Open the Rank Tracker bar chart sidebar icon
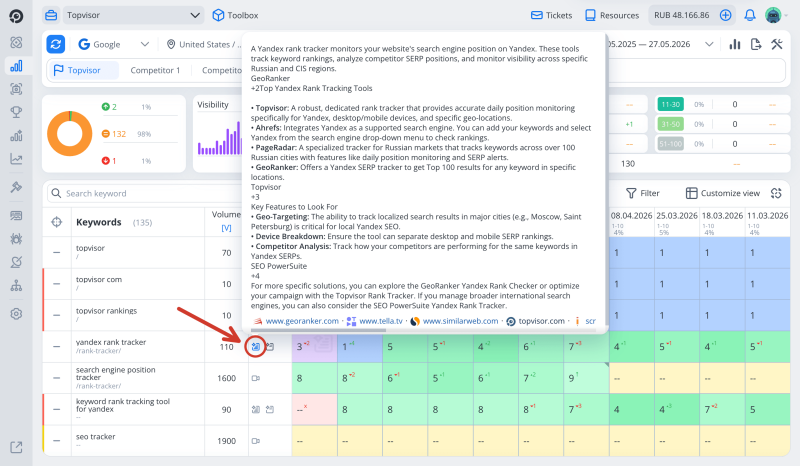Image resolution: width=800 pixels, height=466 pixels. [16, 66]
